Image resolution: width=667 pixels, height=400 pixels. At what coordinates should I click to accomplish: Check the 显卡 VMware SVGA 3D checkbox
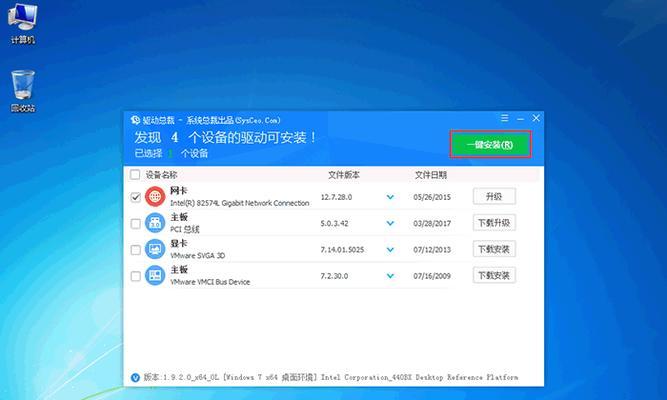point(135,250)
